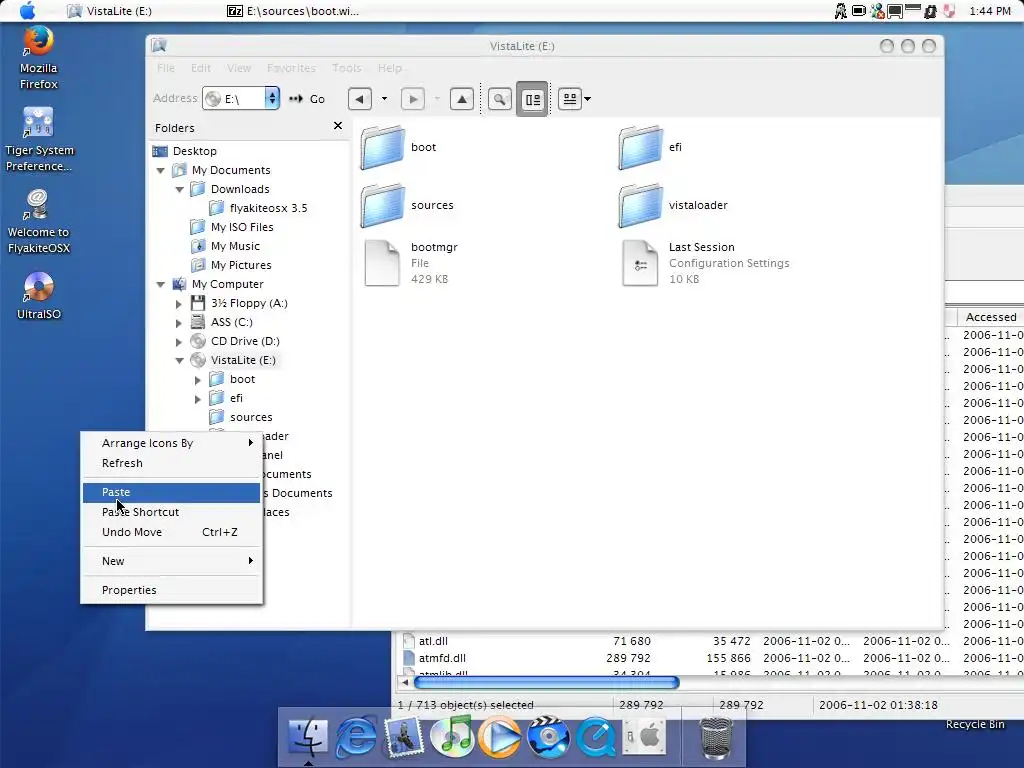
Task: Select Desktop in the Folders tree
Action: tap(185, 152)
